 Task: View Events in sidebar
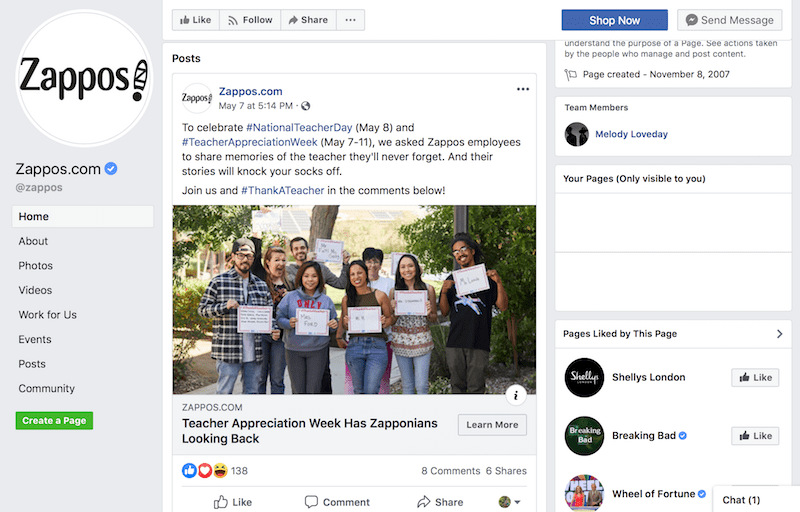pyautogui.click(x=35, y=339)
